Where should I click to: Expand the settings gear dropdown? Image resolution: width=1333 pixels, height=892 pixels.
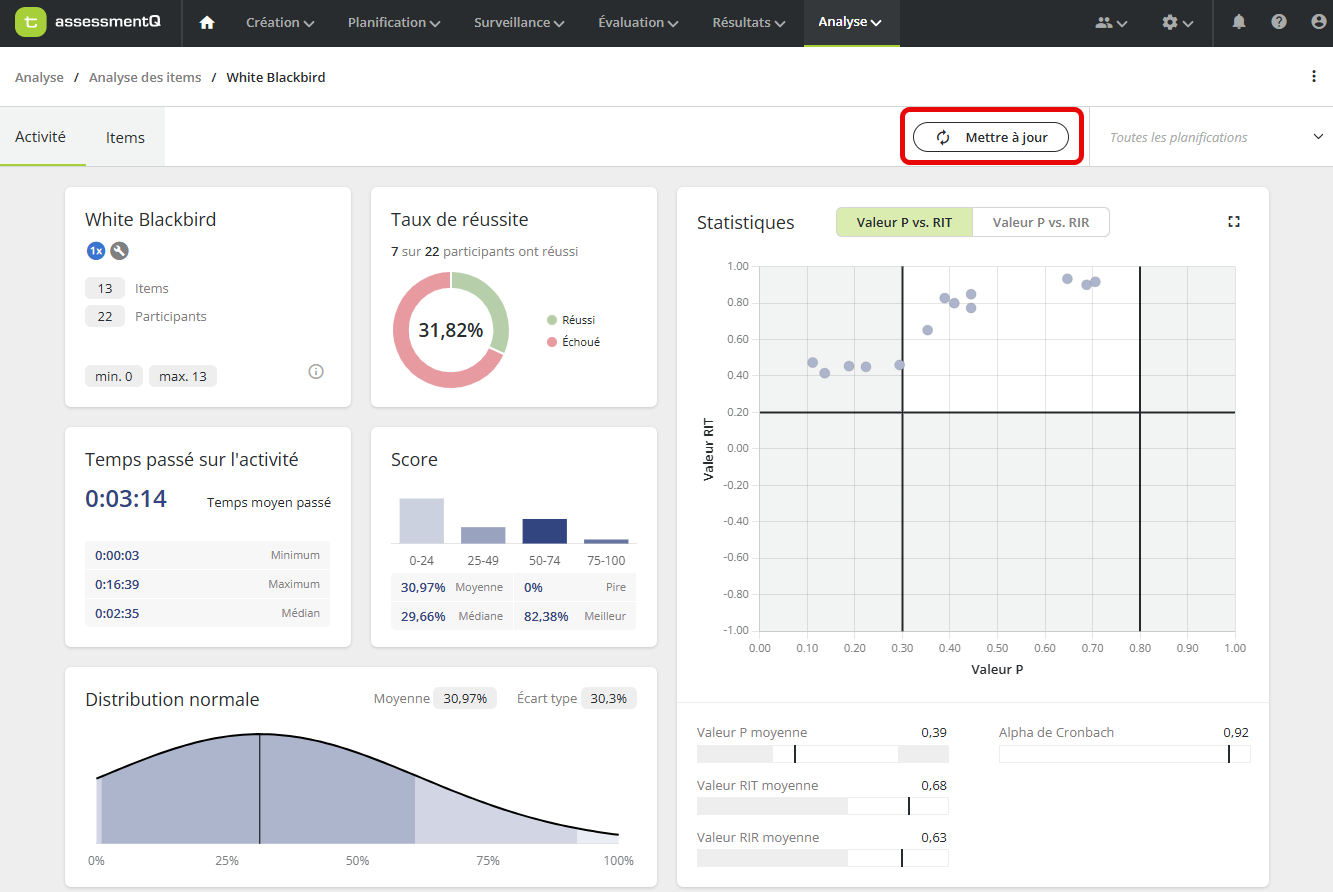(1178, 22)
